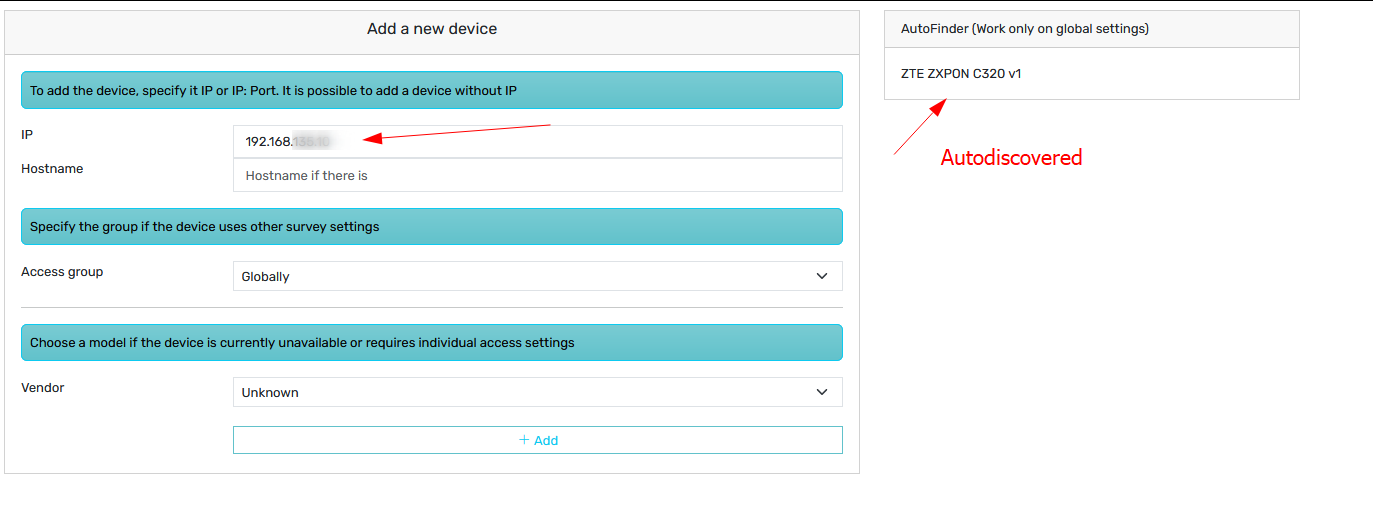Click the IP field label
The height and width of the screenshot is (507, 1373).
coord(28,134)
